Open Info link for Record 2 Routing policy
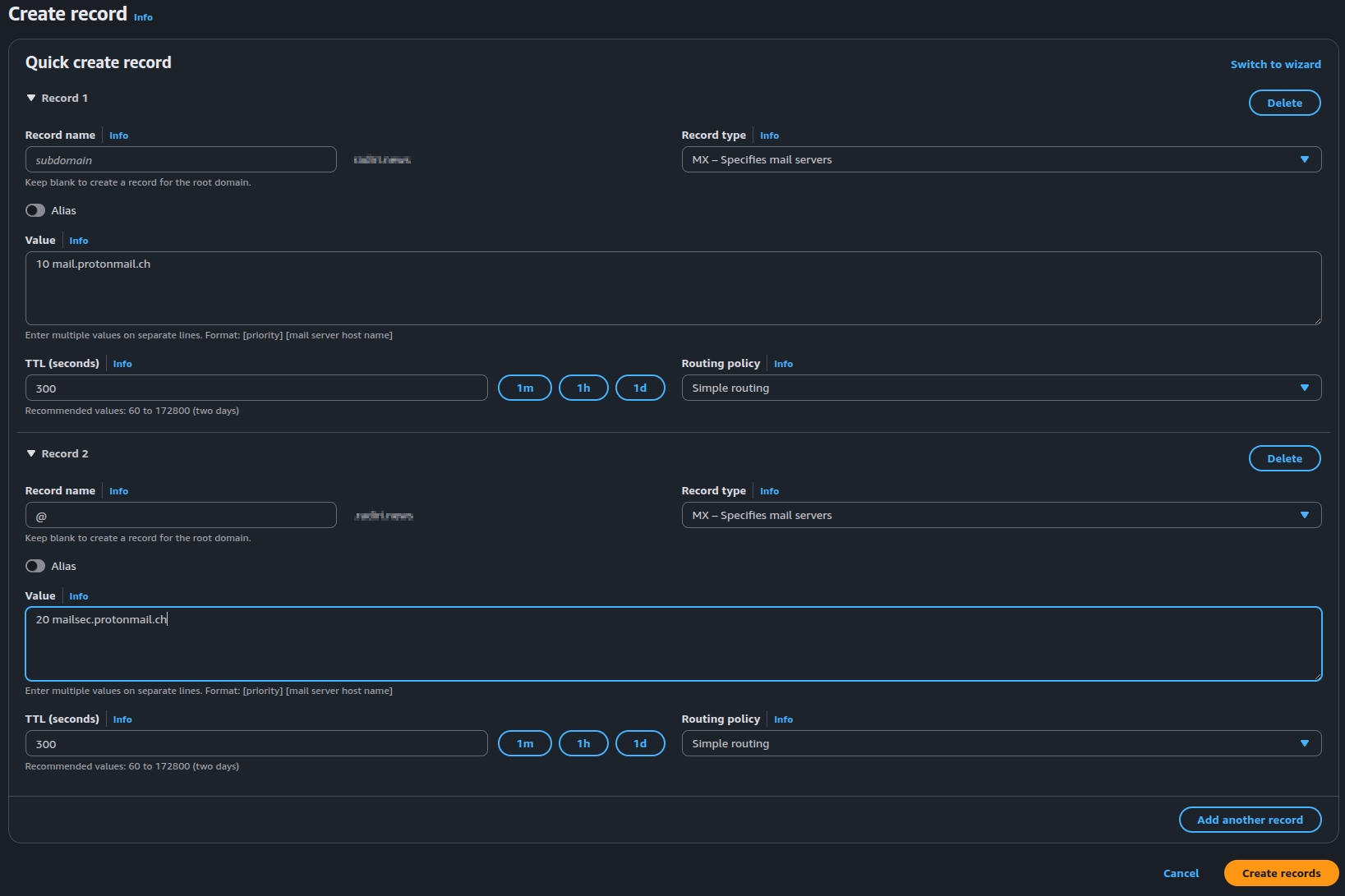The image size is (1345, 896). point(783,719)
